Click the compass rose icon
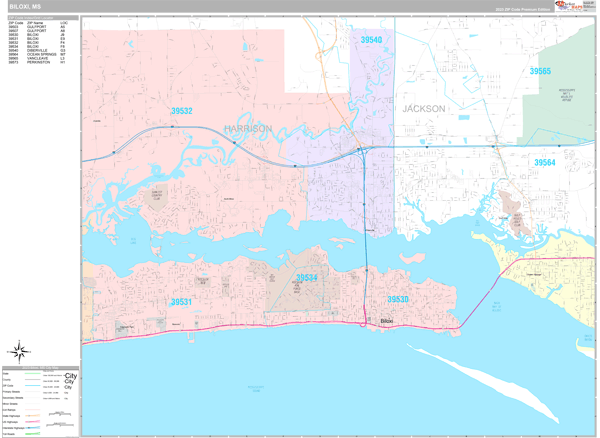Image resolution: width=600 pixels, height=438 pixels. (18, 351)
